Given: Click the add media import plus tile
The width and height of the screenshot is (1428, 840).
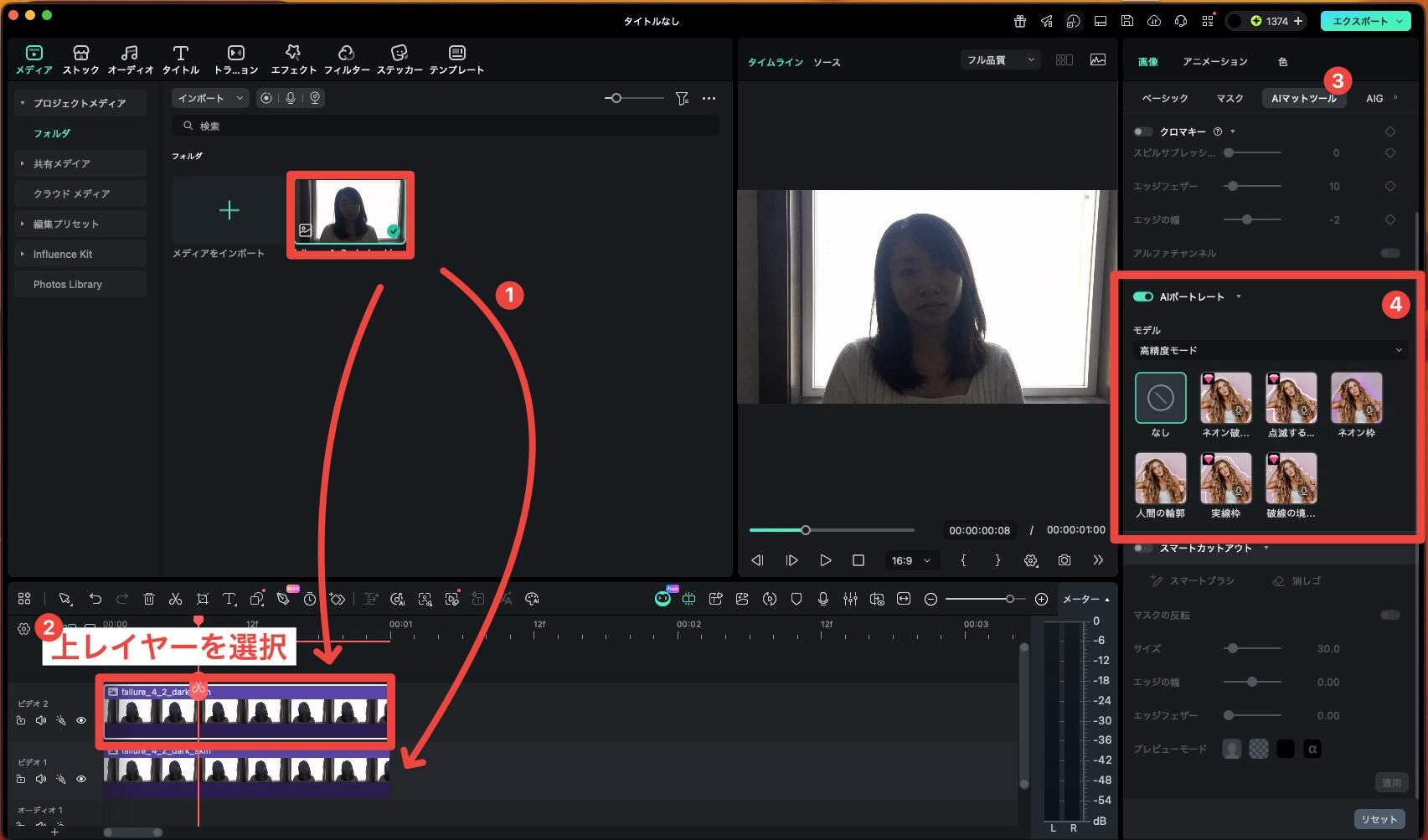Looking at the screenshot, I should (229, 210).
